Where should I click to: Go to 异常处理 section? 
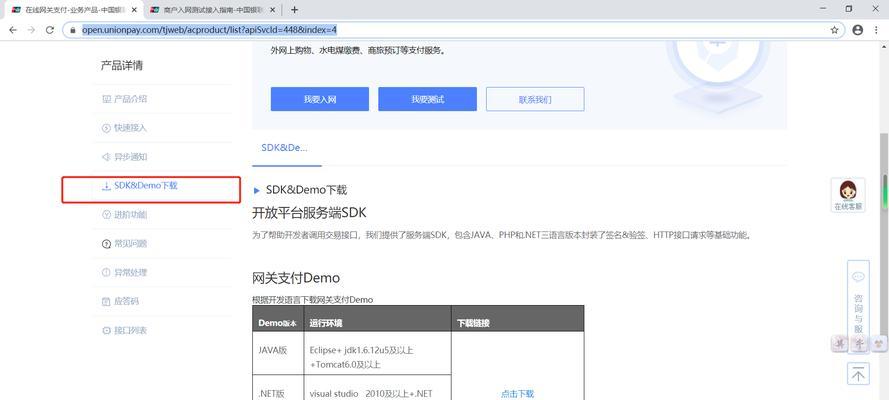125,273
